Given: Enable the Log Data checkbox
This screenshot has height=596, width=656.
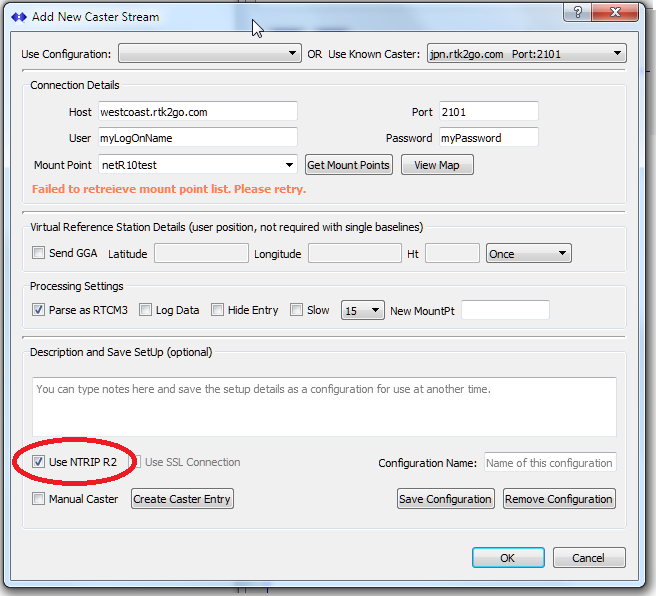Looking at the screenshot, I should (x=145, y=310).
